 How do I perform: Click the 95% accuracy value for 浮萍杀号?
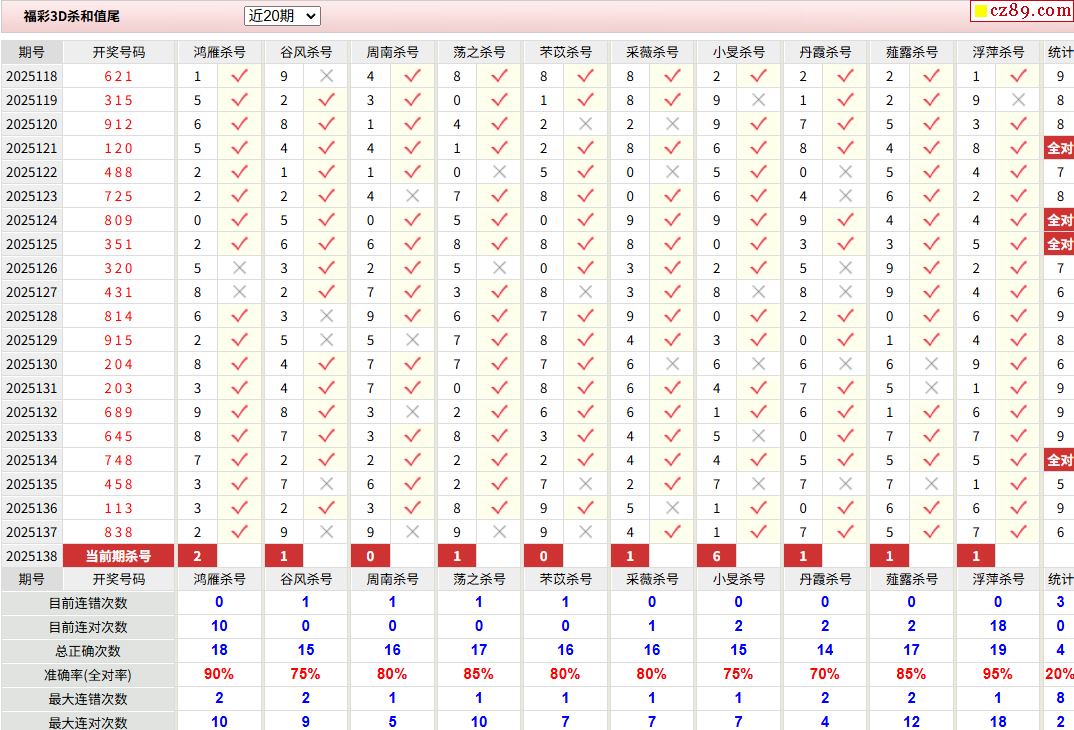[997, 674]
